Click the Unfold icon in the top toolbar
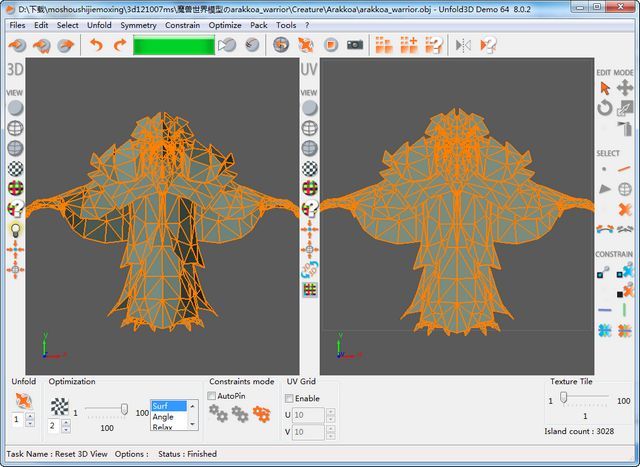The width and height of the screenshot is (640, 467). 306,44
